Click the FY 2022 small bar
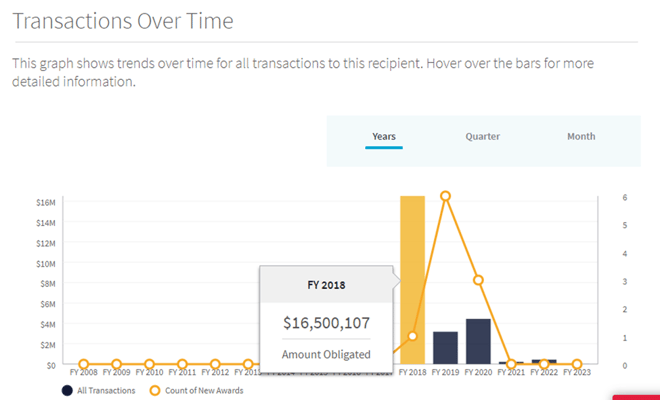Screen dimensions: 660x400 coord(544,362)
